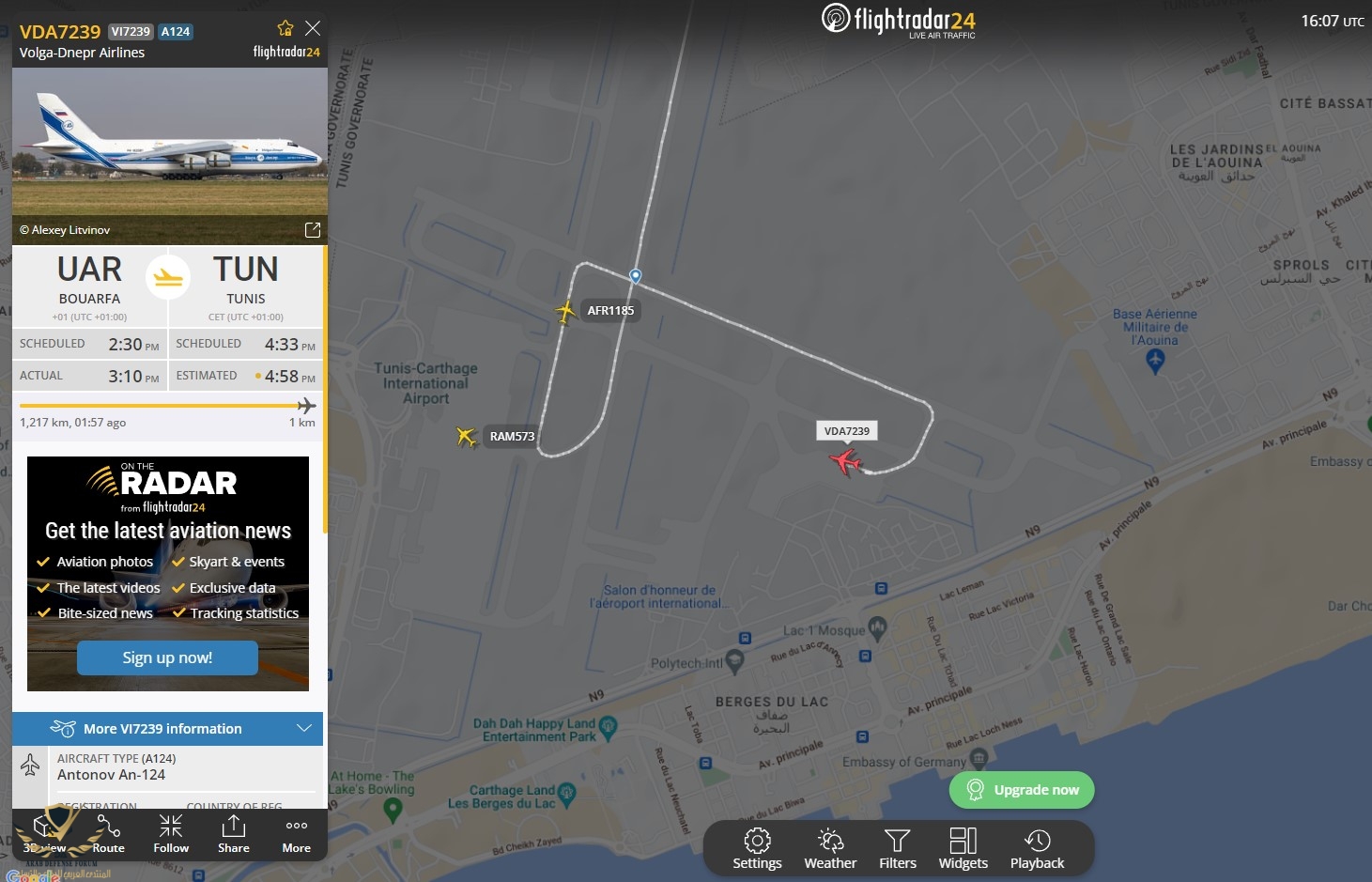Screen dimensions: 1372x882
Task: Open map Settings gear
Action: pyautogui.click(x=757, y=849)
